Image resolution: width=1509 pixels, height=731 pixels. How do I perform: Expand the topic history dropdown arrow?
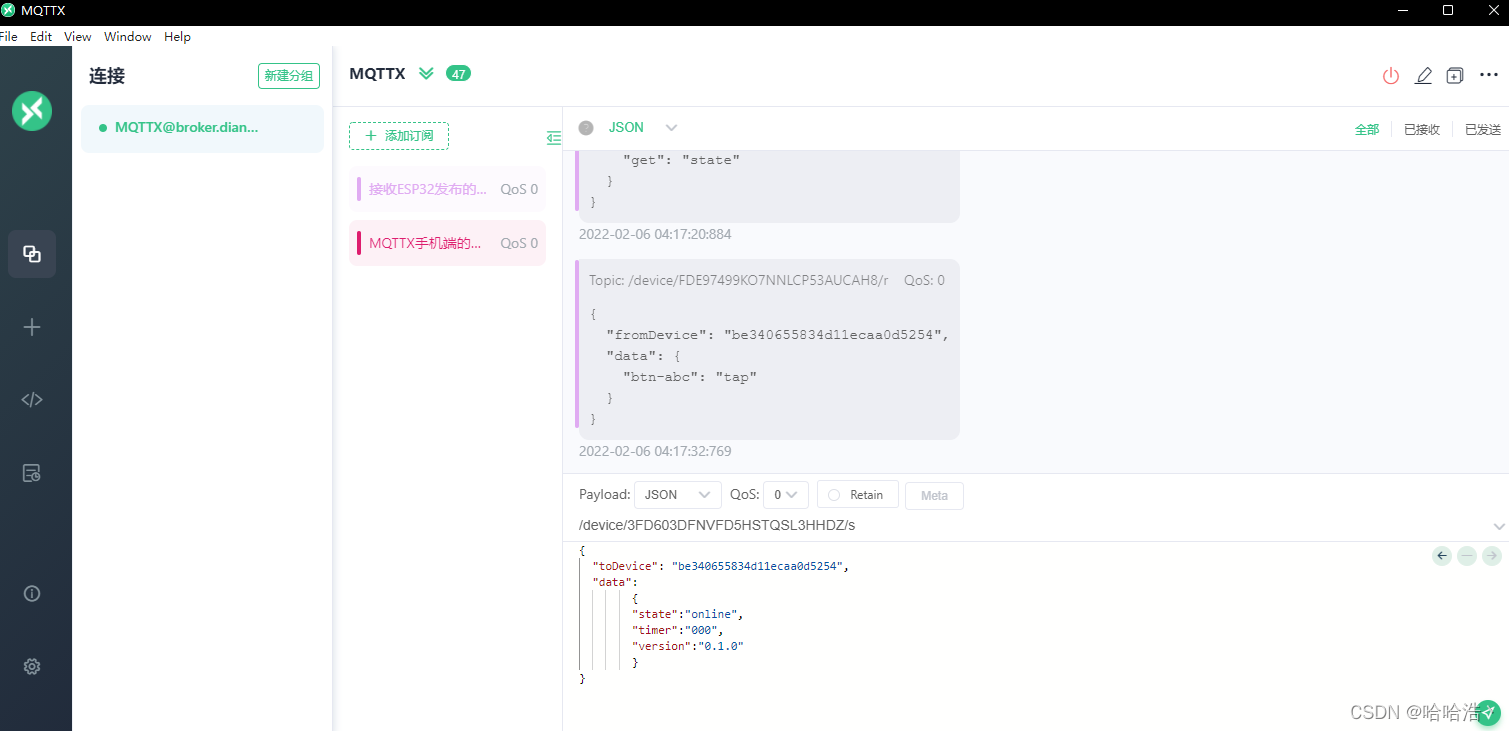coord(1498,526)
